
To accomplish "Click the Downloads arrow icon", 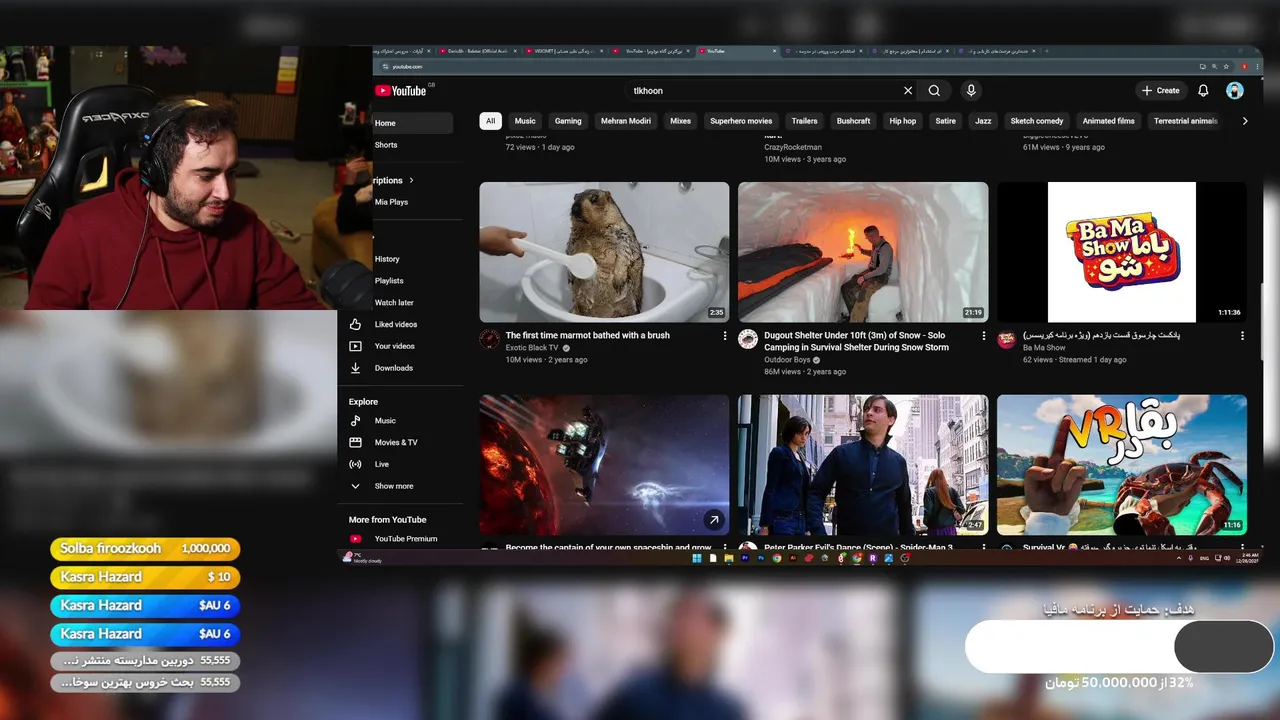I will point(355,368).
